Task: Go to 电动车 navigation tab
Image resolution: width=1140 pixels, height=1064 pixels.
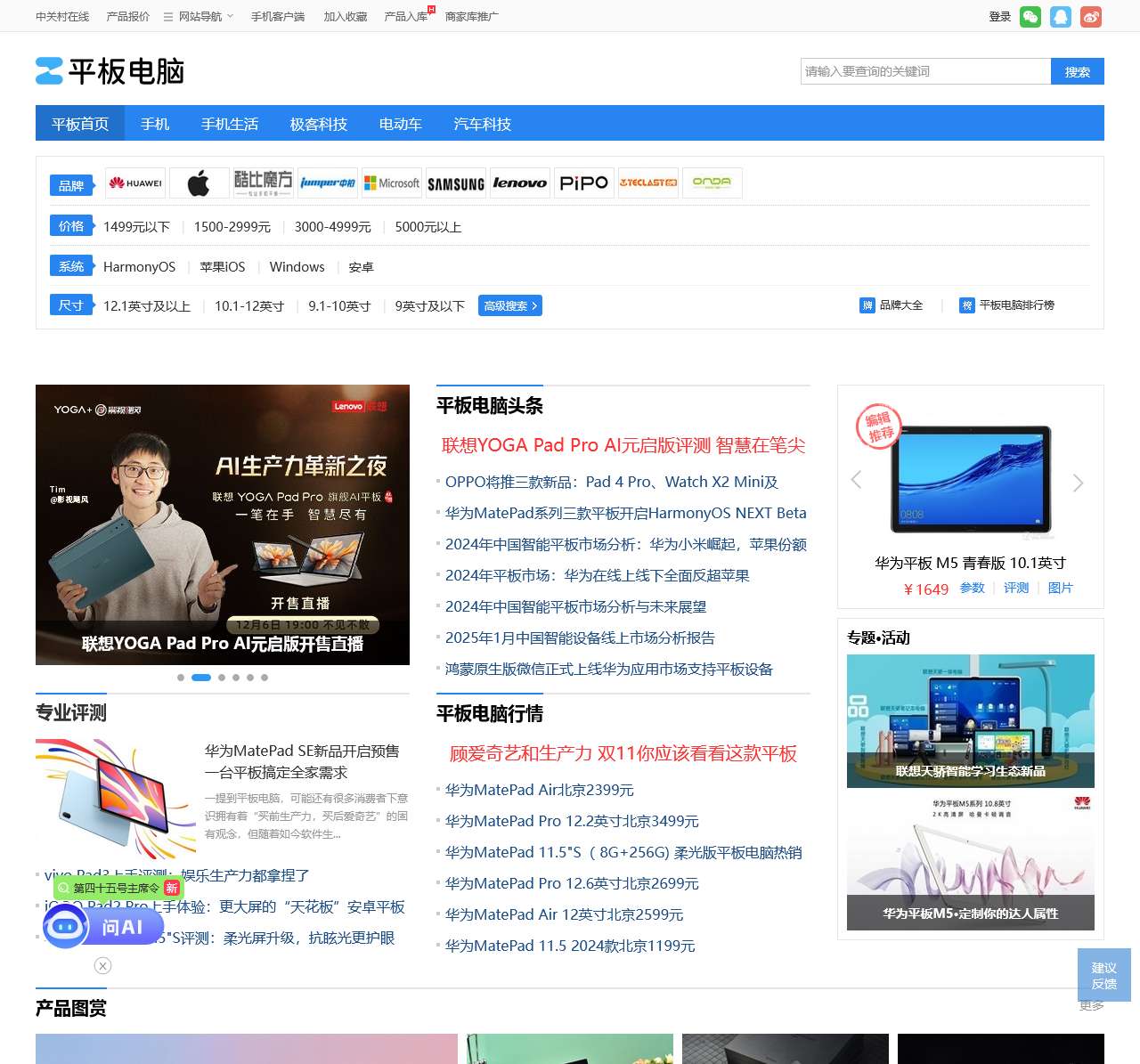Action: [401, 124]
